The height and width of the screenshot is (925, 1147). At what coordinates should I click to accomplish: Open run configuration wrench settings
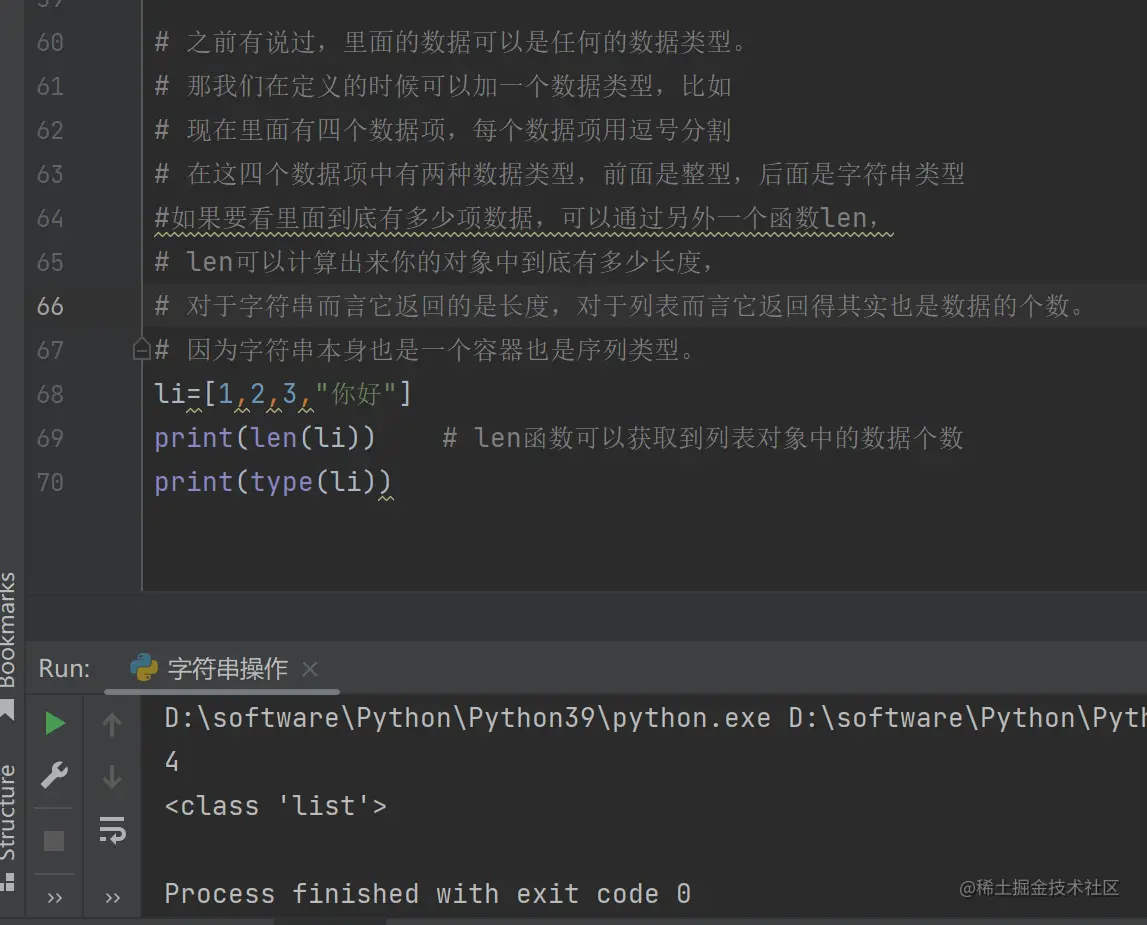tap(55, 775)
